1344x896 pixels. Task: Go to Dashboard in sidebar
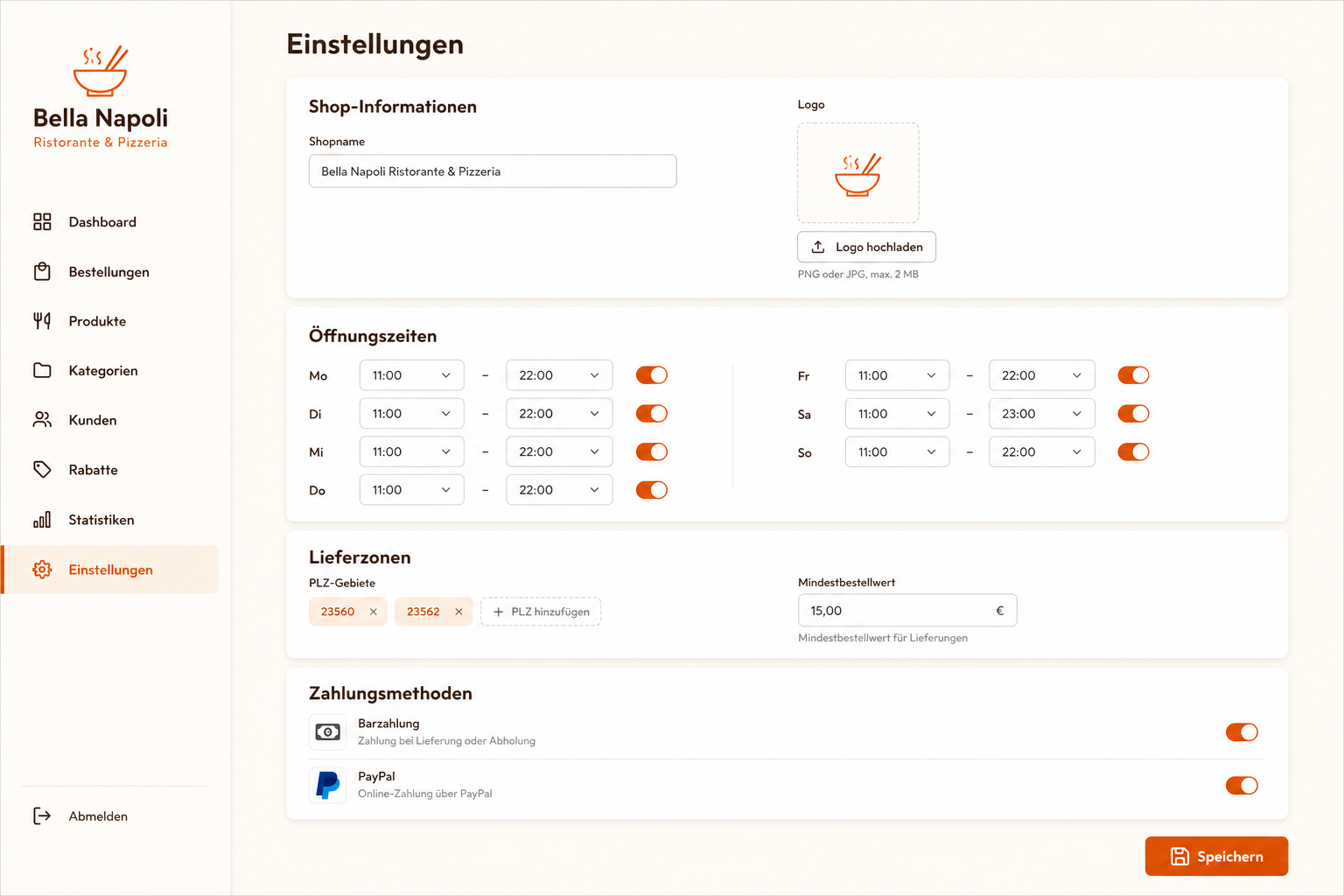[x=111, y=221]
